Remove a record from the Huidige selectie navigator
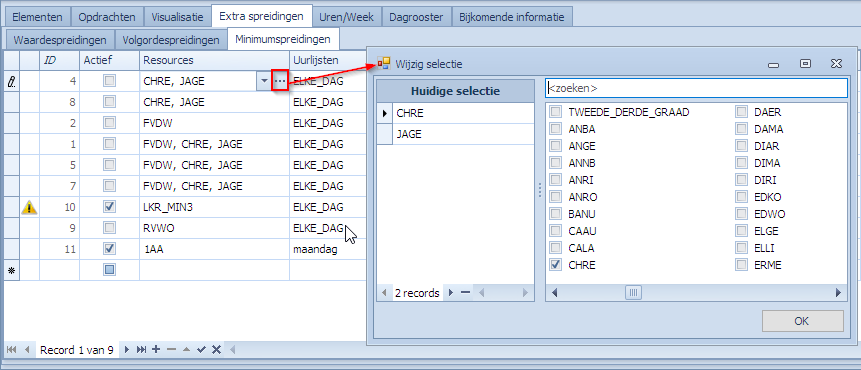 (x=465, y=293)
